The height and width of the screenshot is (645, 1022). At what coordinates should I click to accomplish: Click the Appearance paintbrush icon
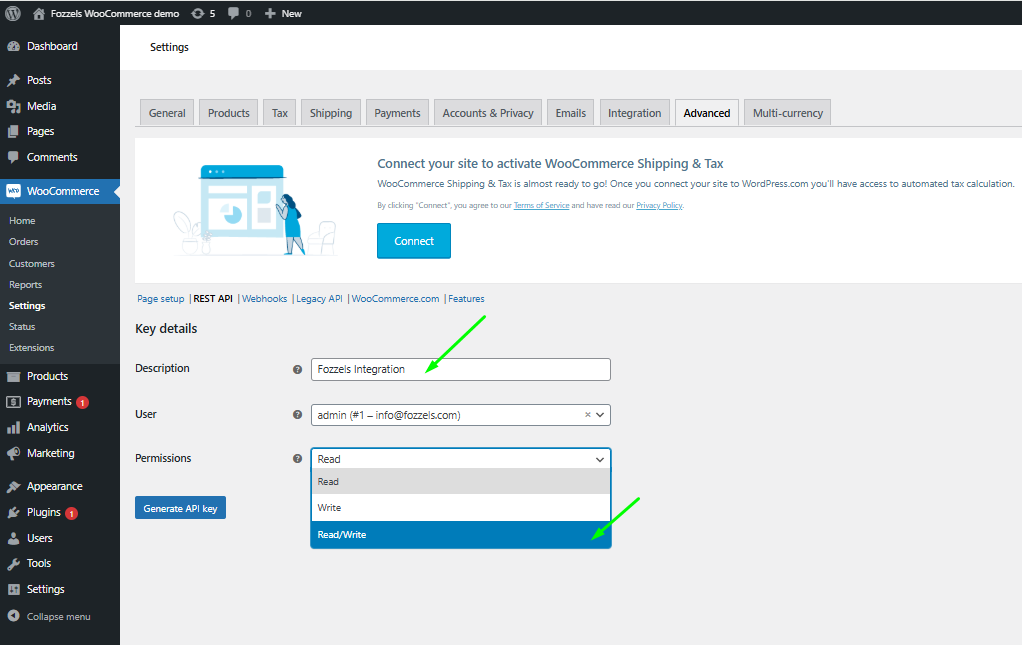point(13,487)
